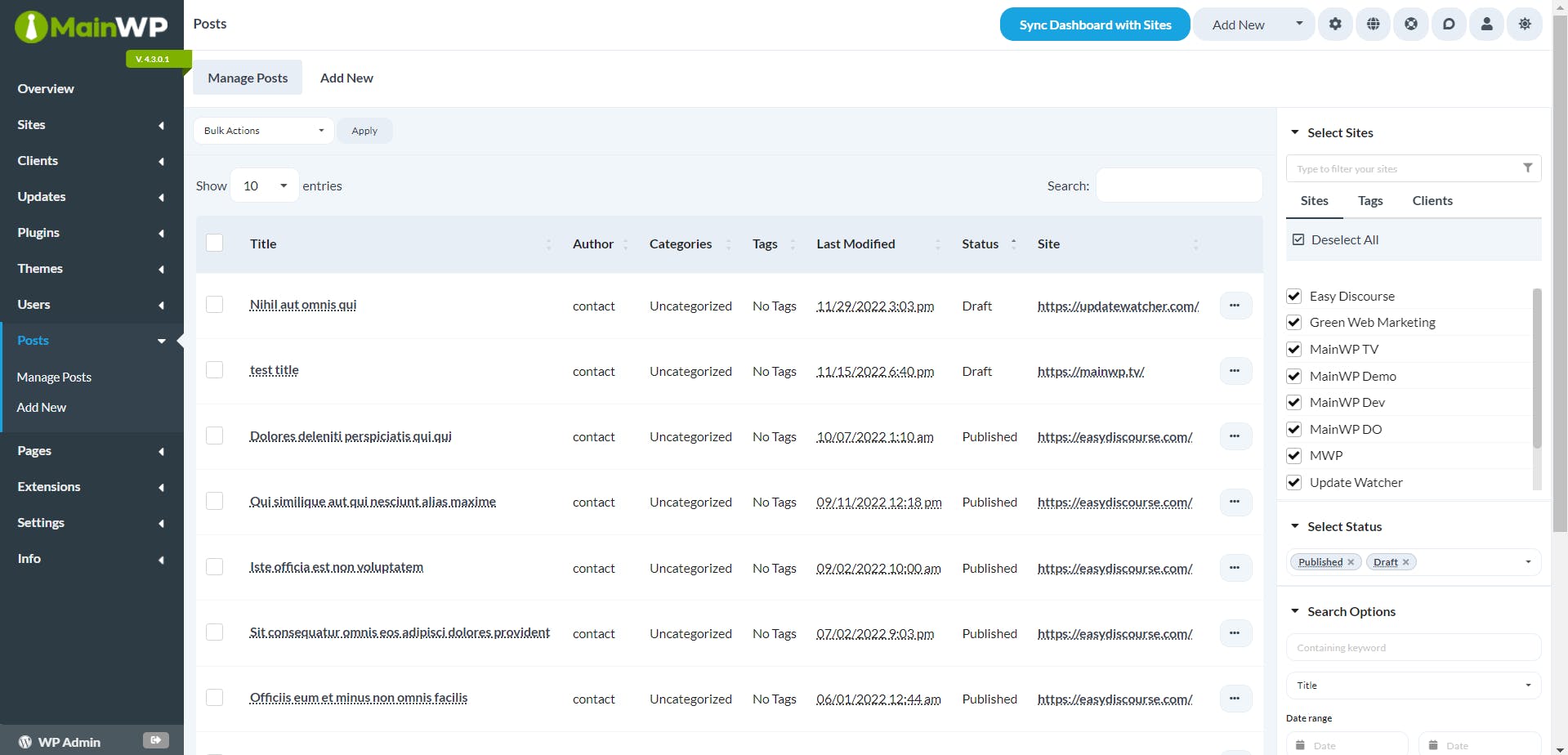The image size is (1568, 755).
Task: Uncheck the Green Web Marketing site
Action: (x=1293, y=322)
